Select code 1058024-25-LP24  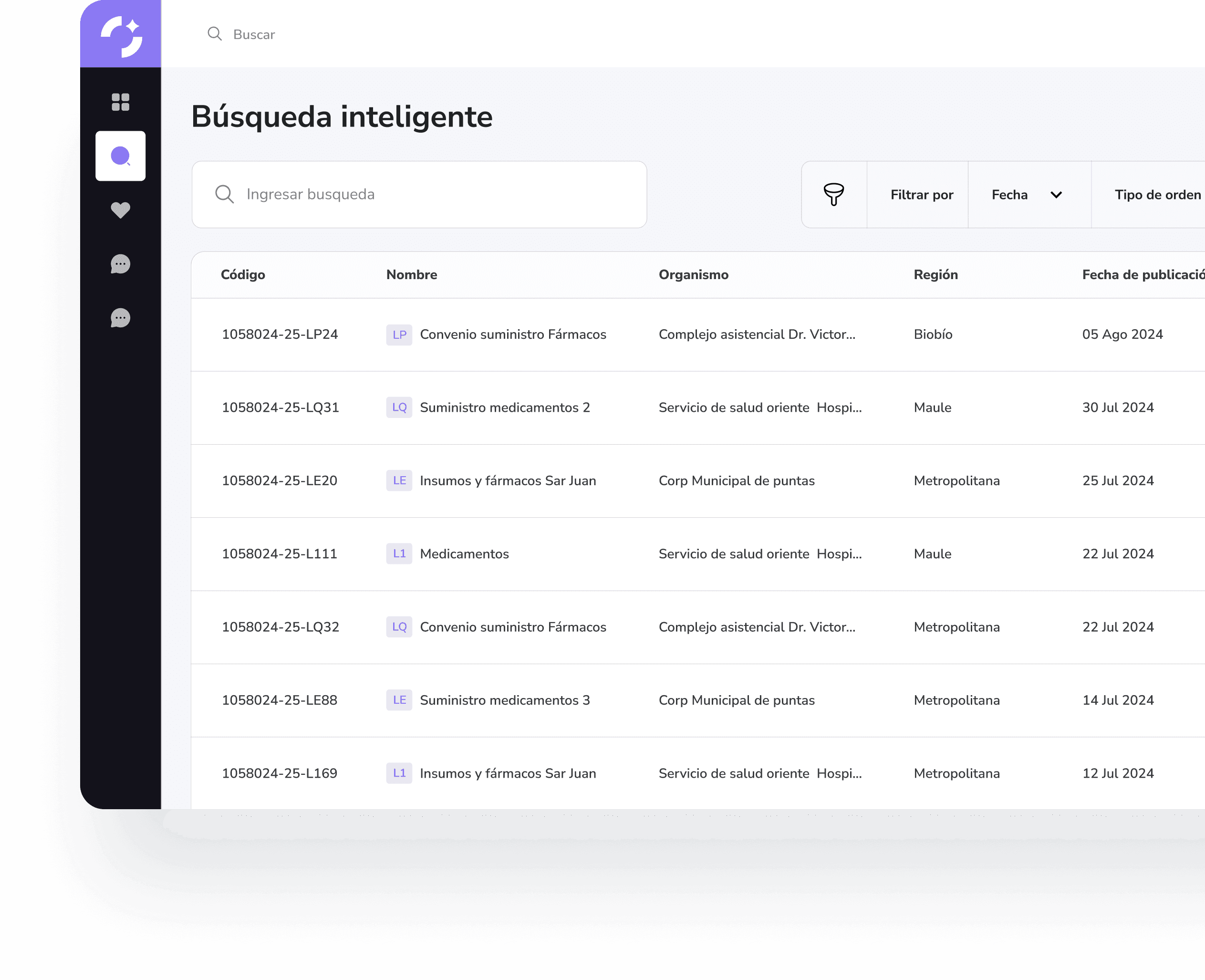pyautogui.click(x=280, y=335)
